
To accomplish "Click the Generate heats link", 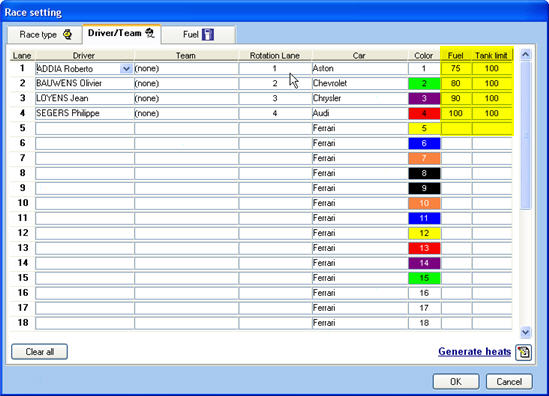I will [474, 352].
